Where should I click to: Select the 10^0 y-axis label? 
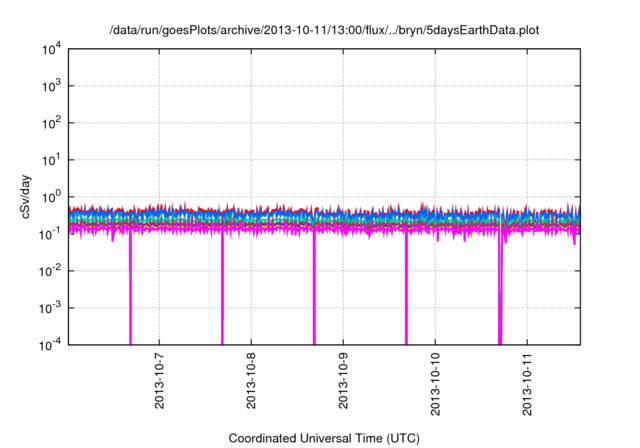[52, 197]
